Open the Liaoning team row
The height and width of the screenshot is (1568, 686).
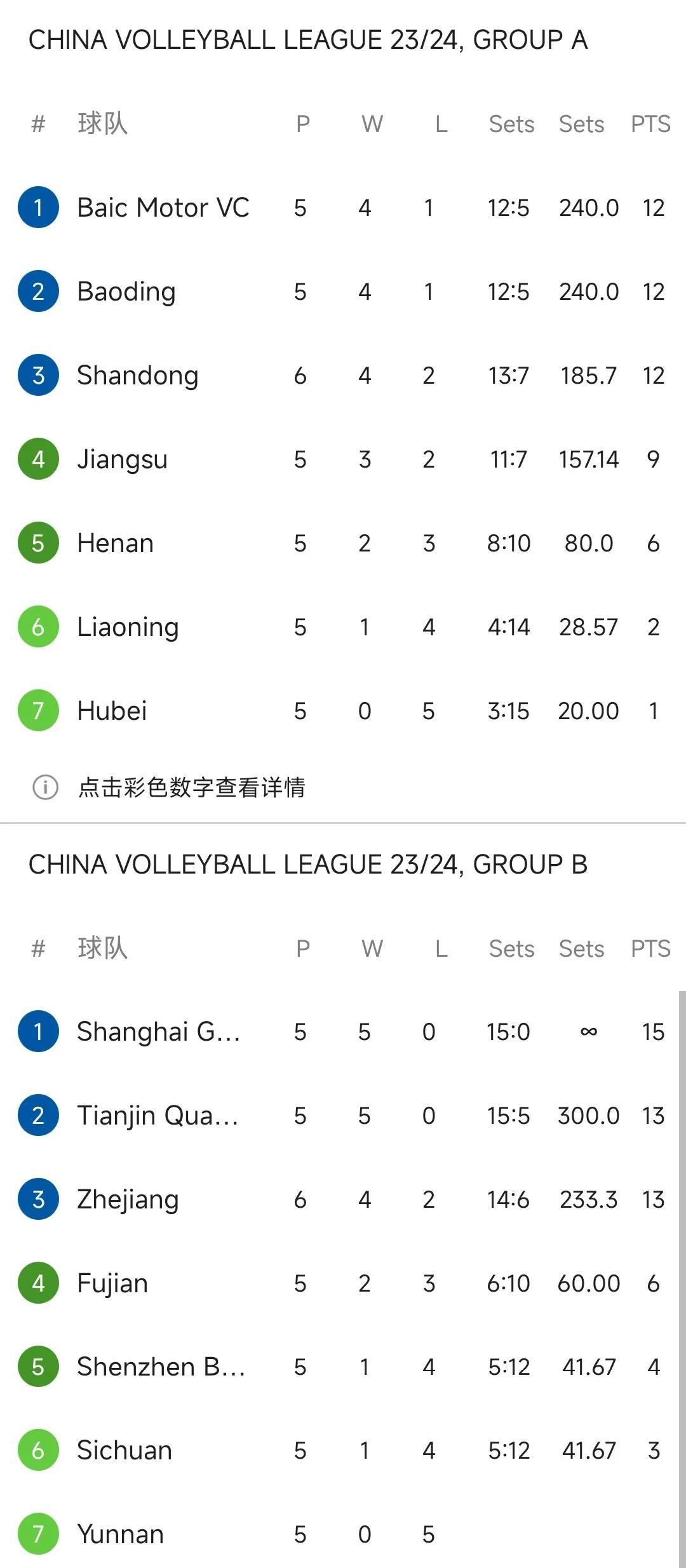tap(343, 626)
